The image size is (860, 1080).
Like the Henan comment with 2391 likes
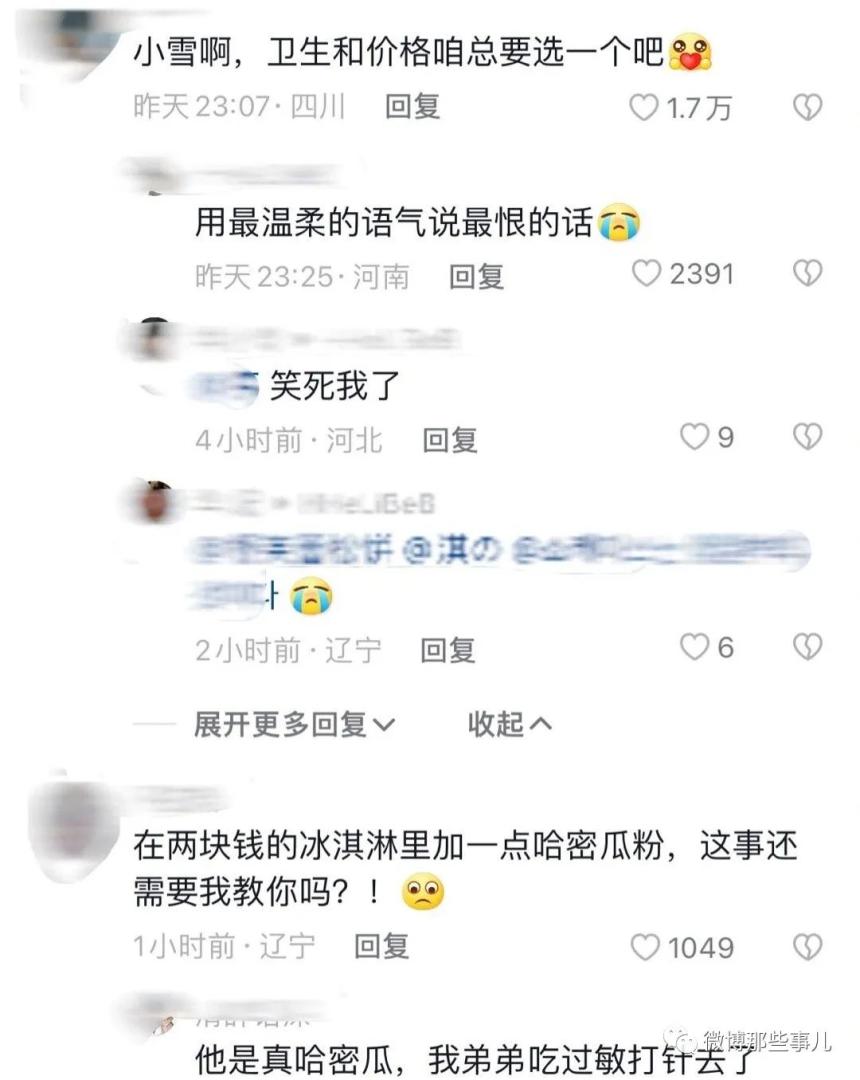click(647, 273)
